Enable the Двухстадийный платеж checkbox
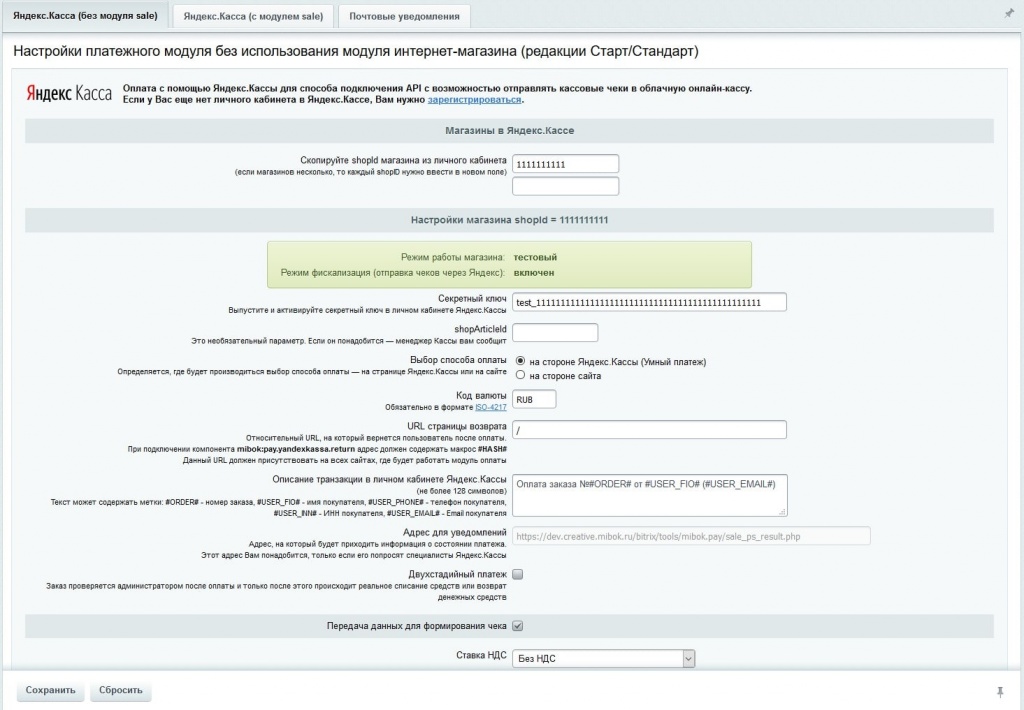 tap(518, 575)
